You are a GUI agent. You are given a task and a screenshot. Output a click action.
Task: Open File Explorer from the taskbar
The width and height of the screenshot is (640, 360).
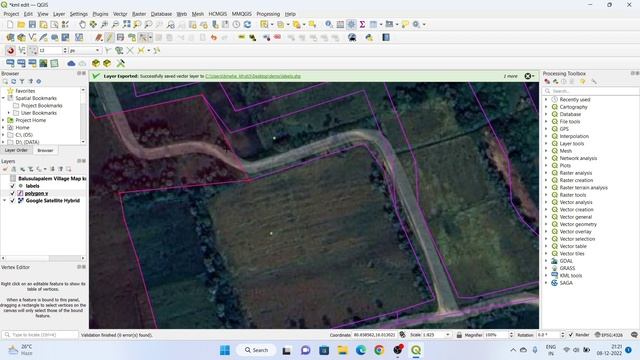click(343, 350)
